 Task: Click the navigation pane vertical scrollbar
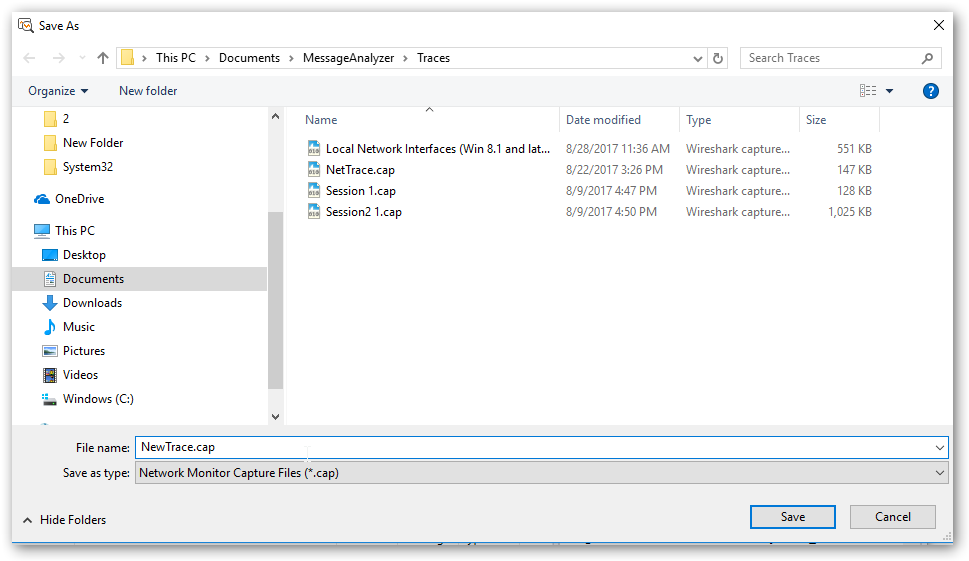tap(276, 300)
